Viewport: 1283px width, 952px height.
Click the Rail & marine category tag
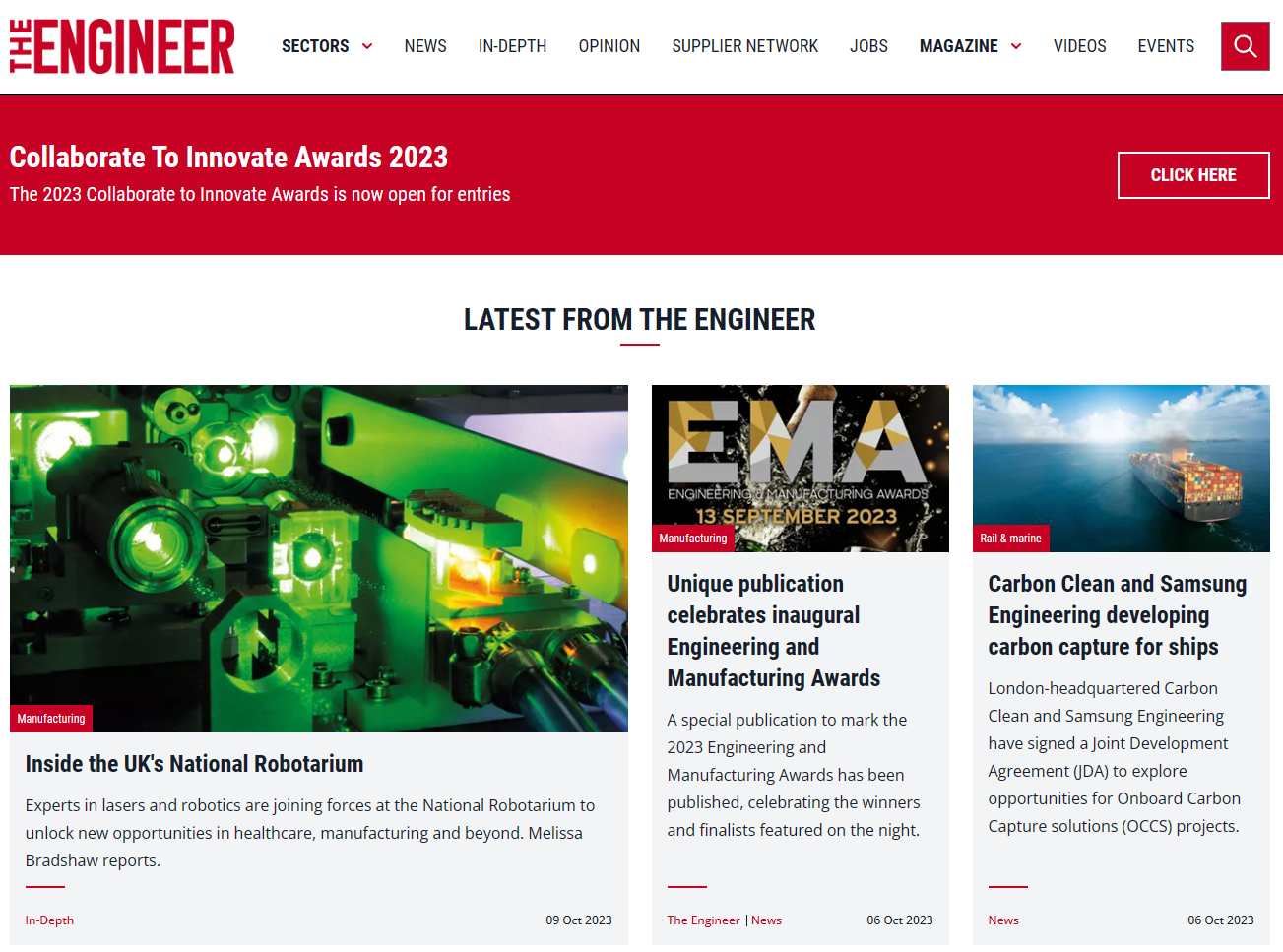(x=1010, y=539)
